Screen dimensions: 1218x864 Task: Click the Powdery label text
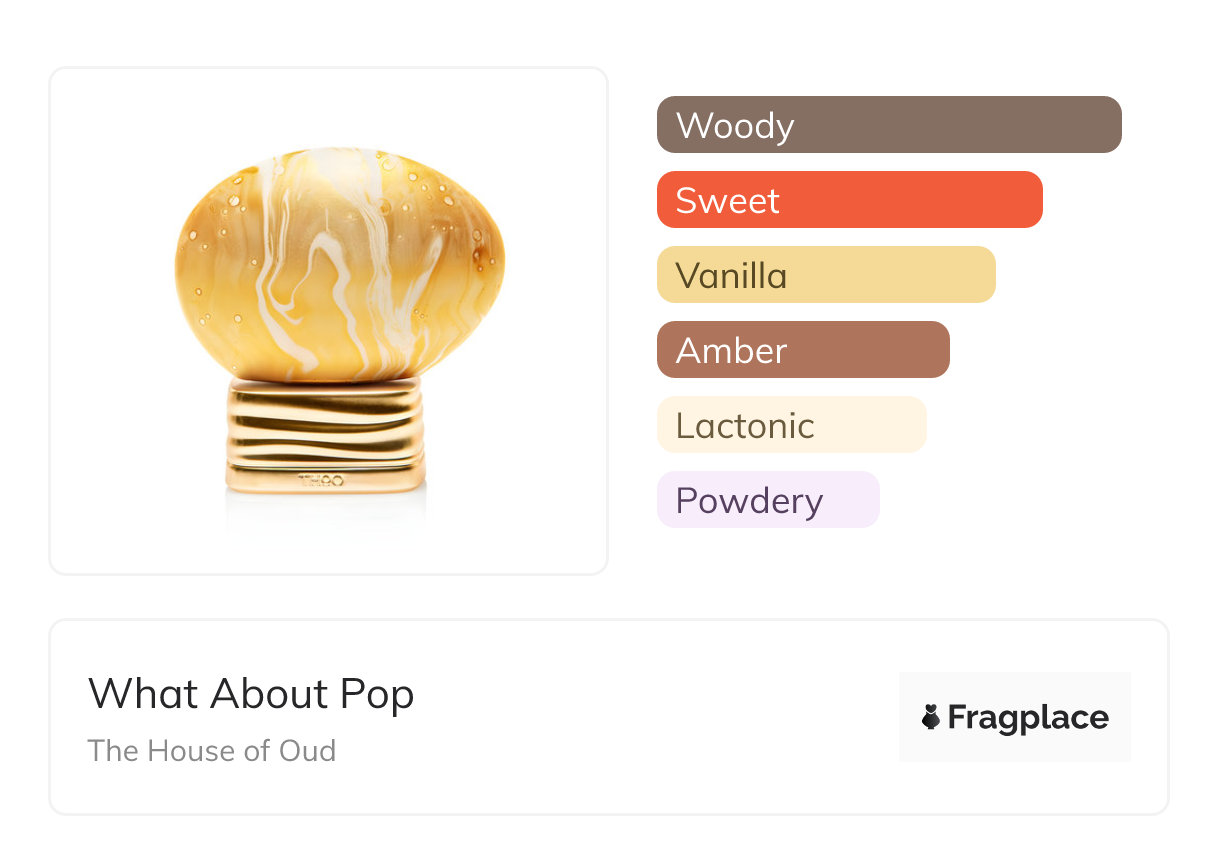click(749, 501)
